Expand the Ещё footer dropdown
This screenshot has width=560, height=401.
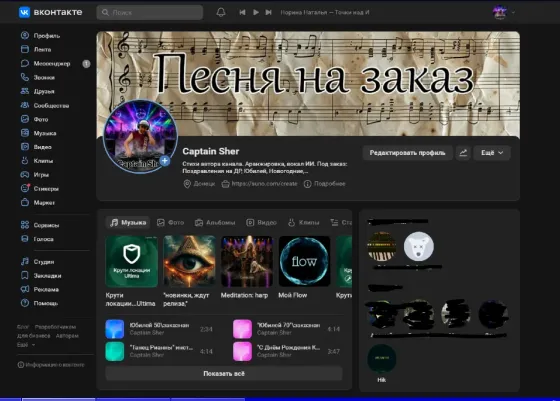pos(26,345)
